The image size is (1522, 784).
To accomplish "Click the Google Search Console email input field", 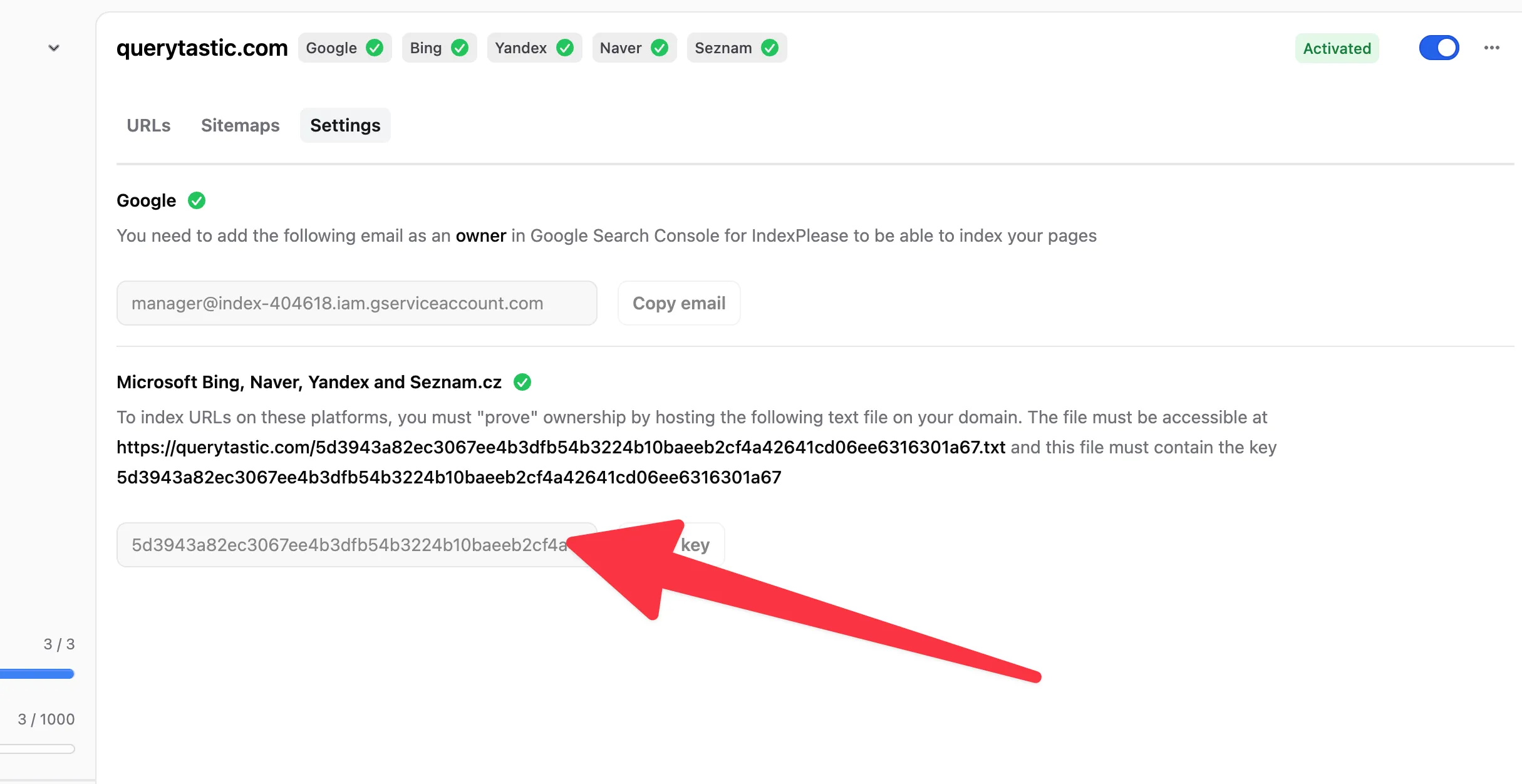I will point(356,302).
